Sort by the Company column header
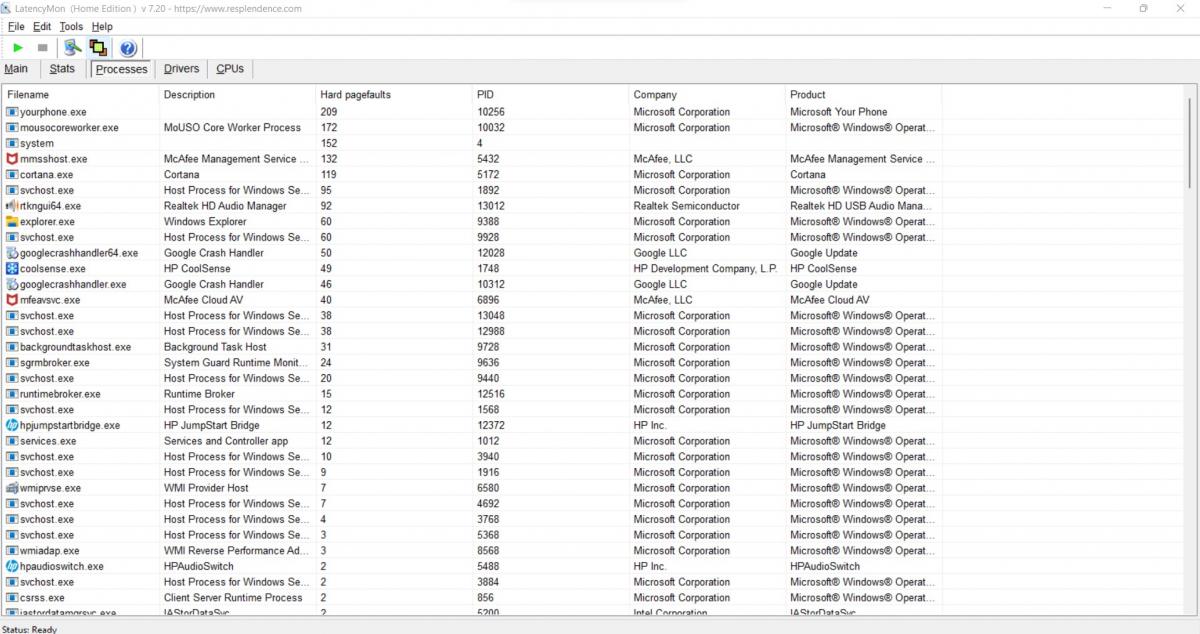1200x634 pixels. [707, 95]
